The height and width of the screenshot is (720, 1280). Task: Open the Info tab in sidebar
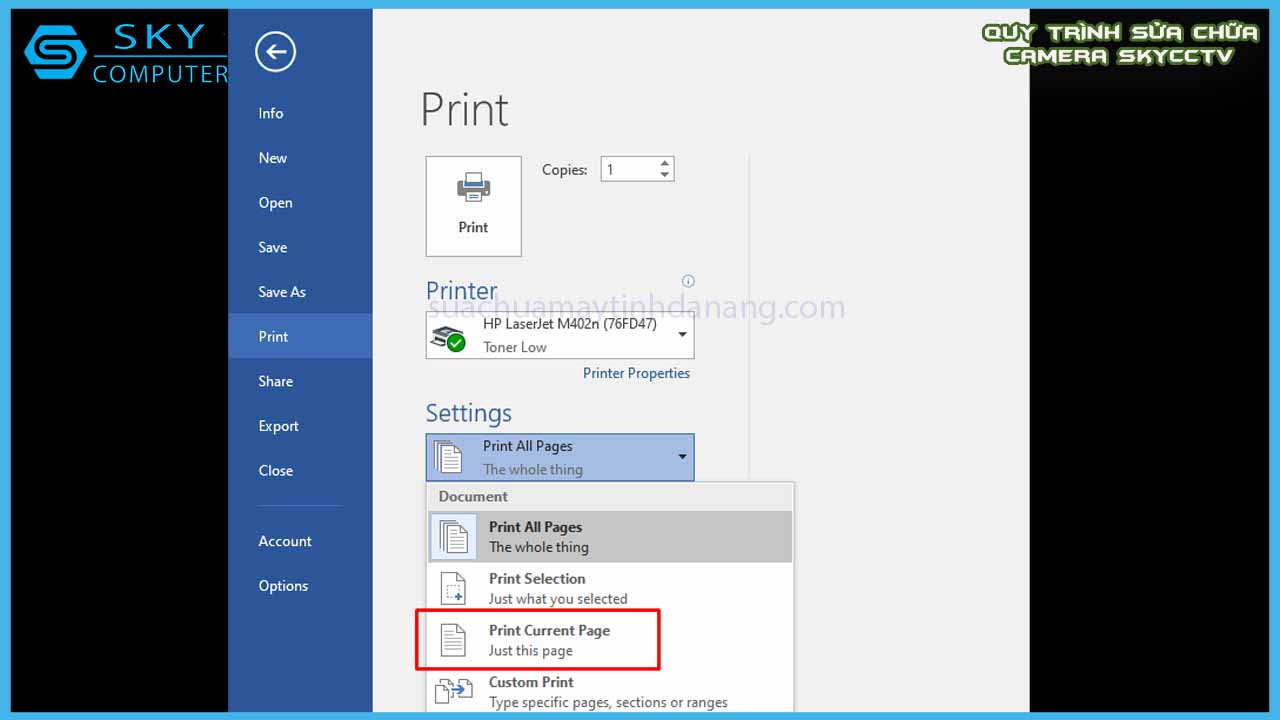271,113
